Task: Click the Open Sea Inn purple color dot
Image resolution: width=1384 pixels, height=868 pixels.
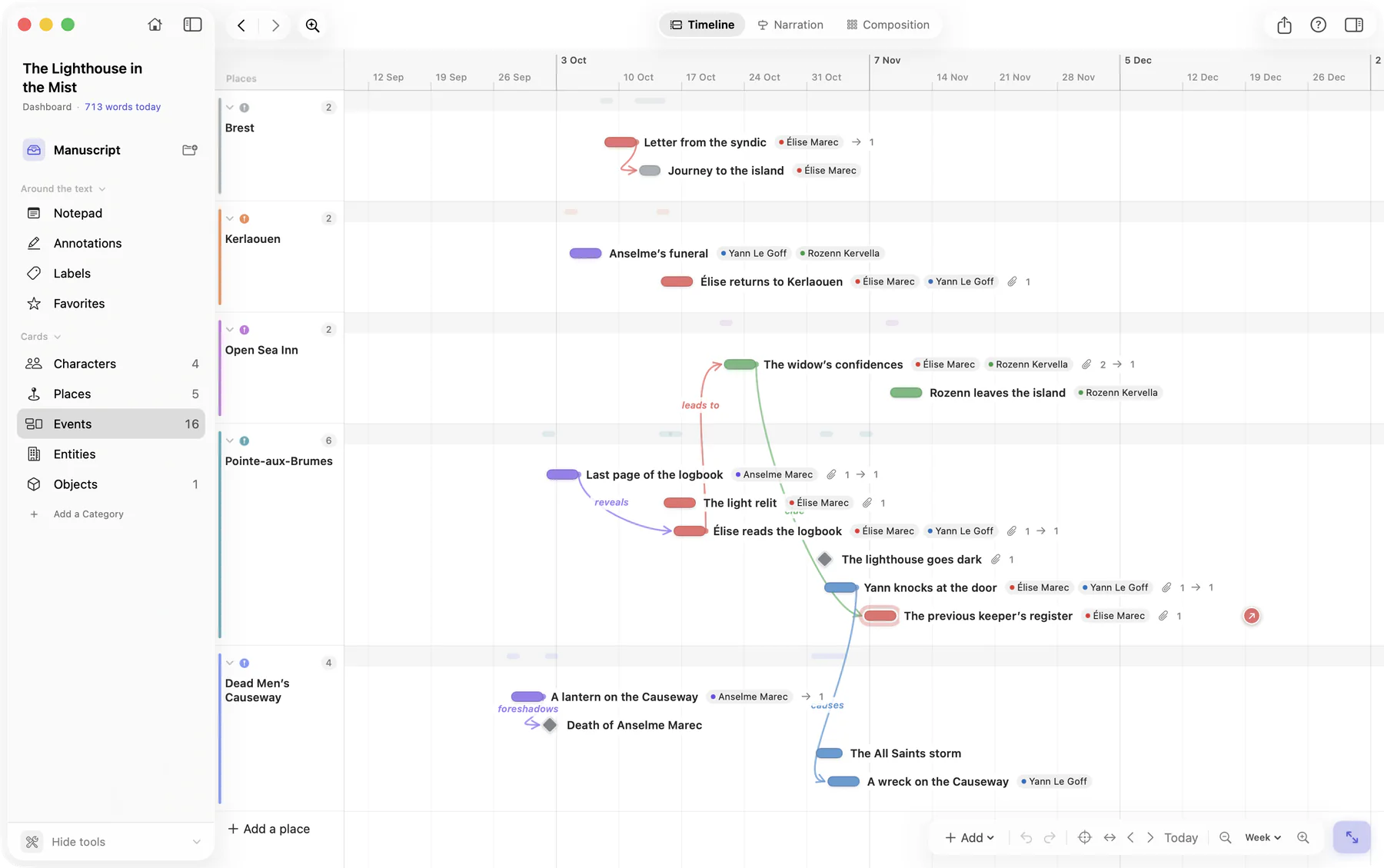Action: point(245,330)
